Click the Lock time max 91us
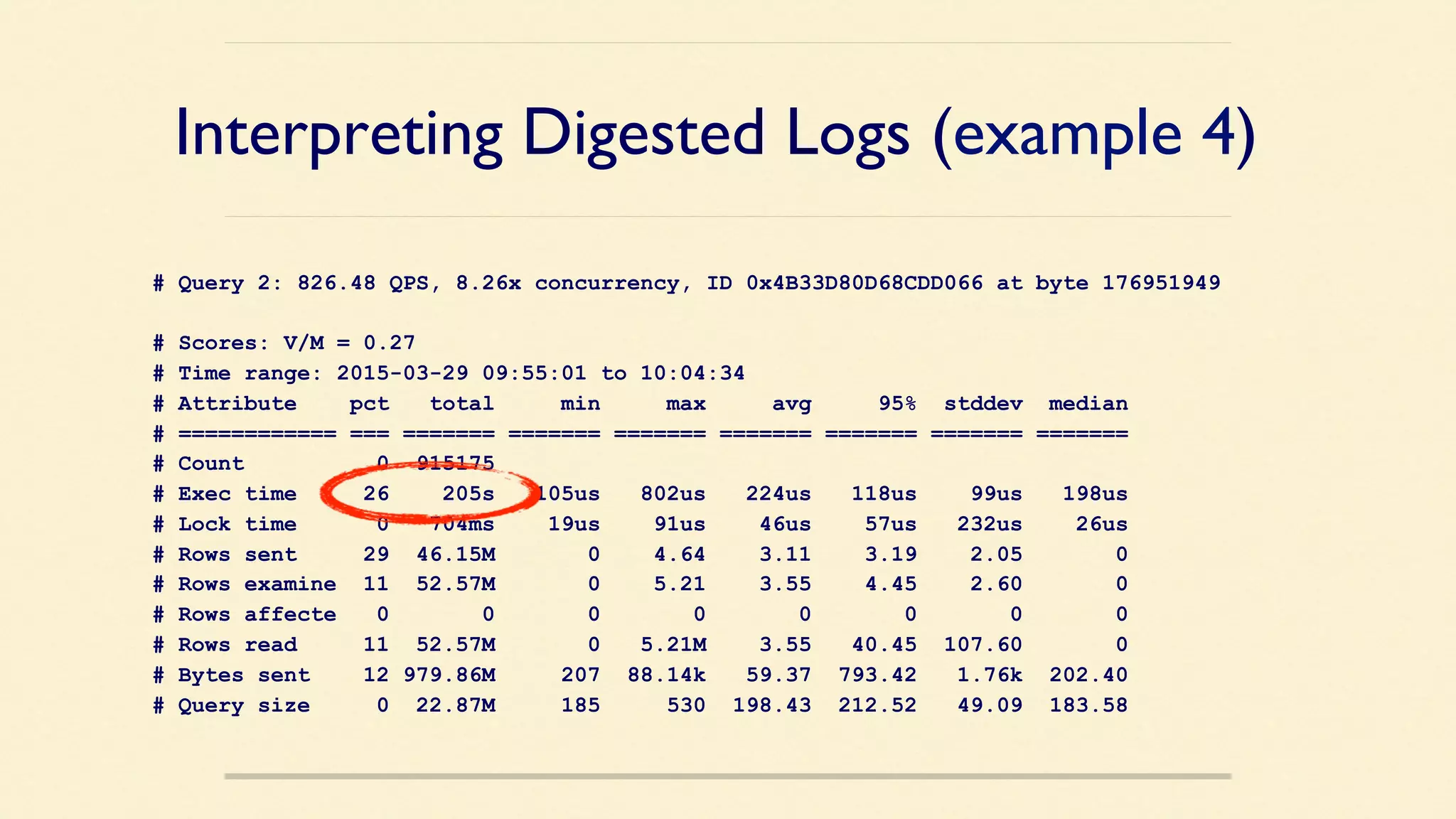Screen dimensions: 1456x819 click(680, 524)
